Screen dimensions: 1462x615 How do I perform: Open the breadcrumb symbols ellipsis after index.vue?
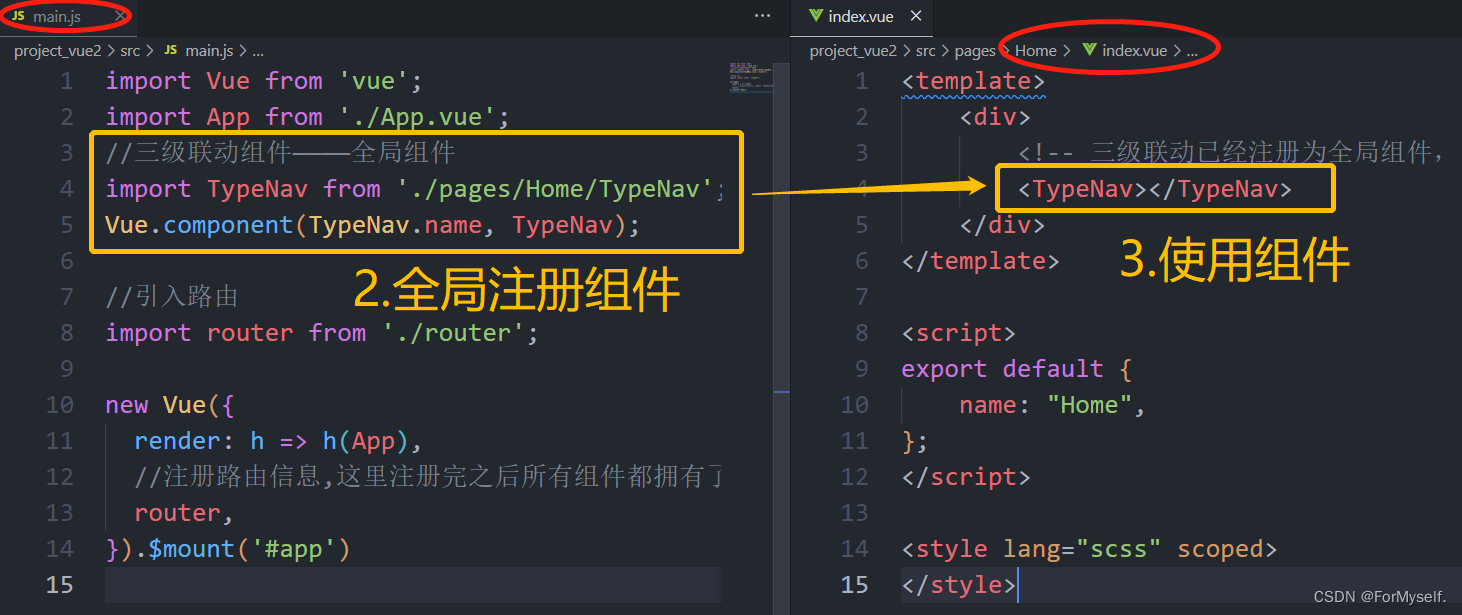[x=1192, y=49]
